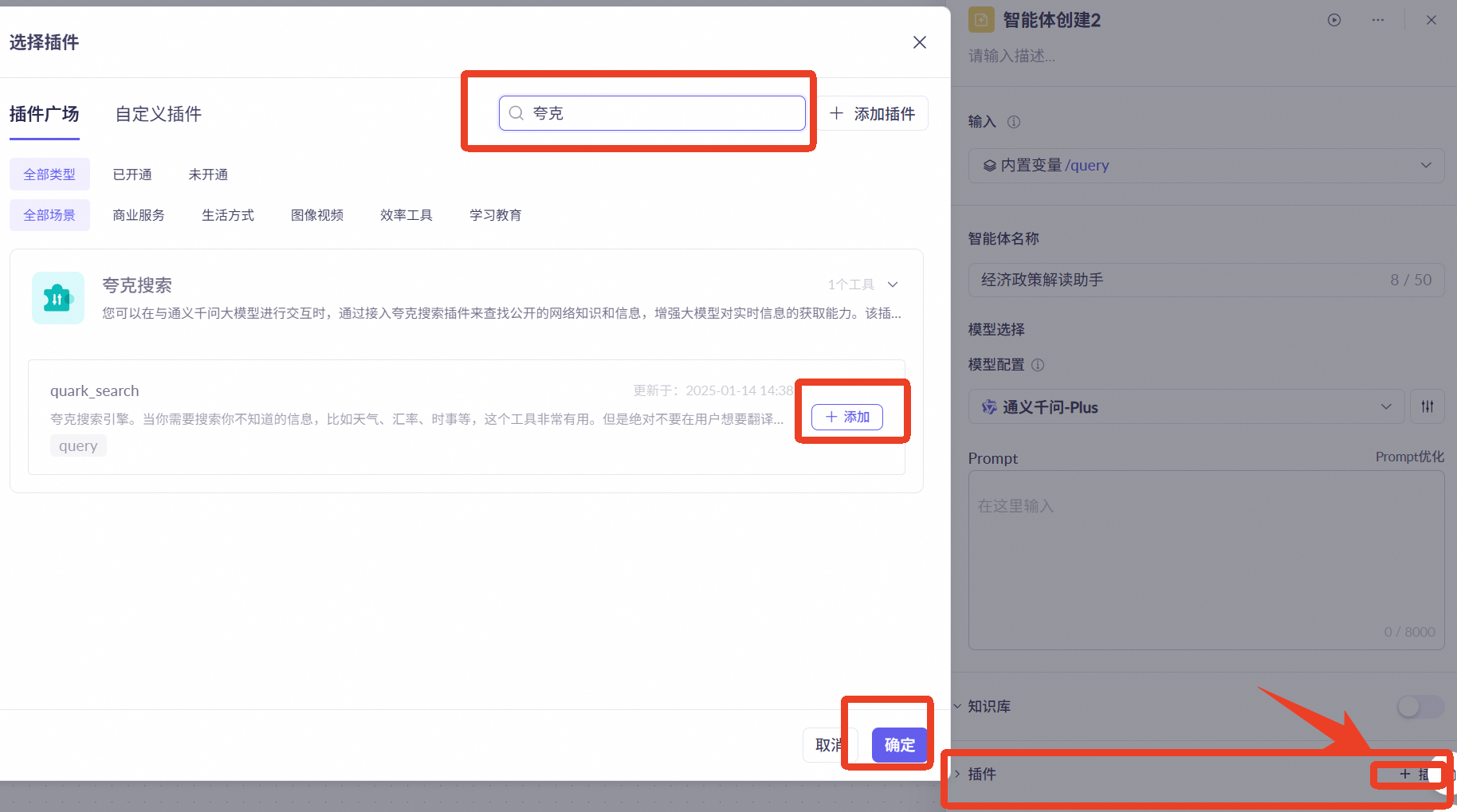The height and width of the screenshot is (812, 1457).
Task: Filter by 生活方式 scenario
Action: click(x=228, y=215)
